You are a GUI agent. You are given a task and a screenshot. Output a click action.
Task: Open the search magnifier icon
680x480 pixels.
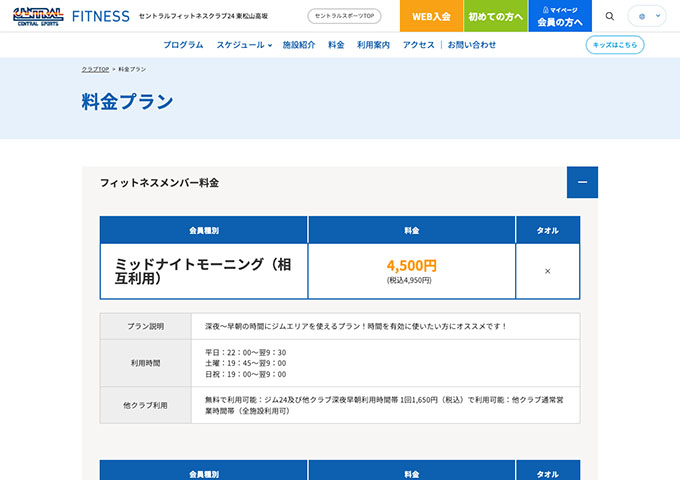[609, 16]
